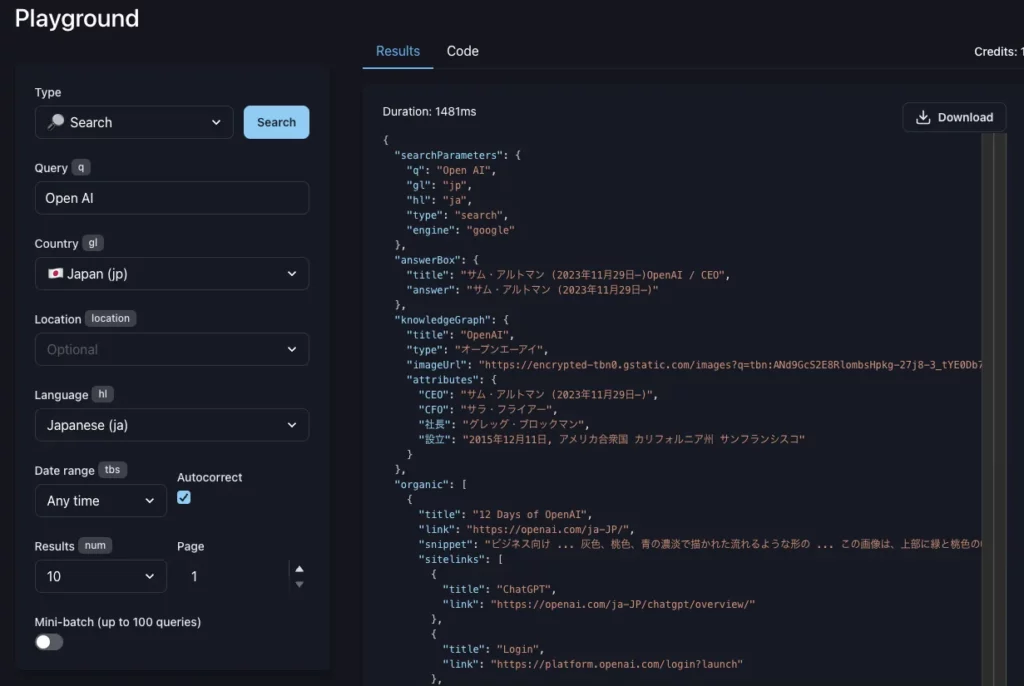This screenshot has width=1024, height=686.
Task: Click the 'tbs' badge next to Date range
Action: (112, 470)
